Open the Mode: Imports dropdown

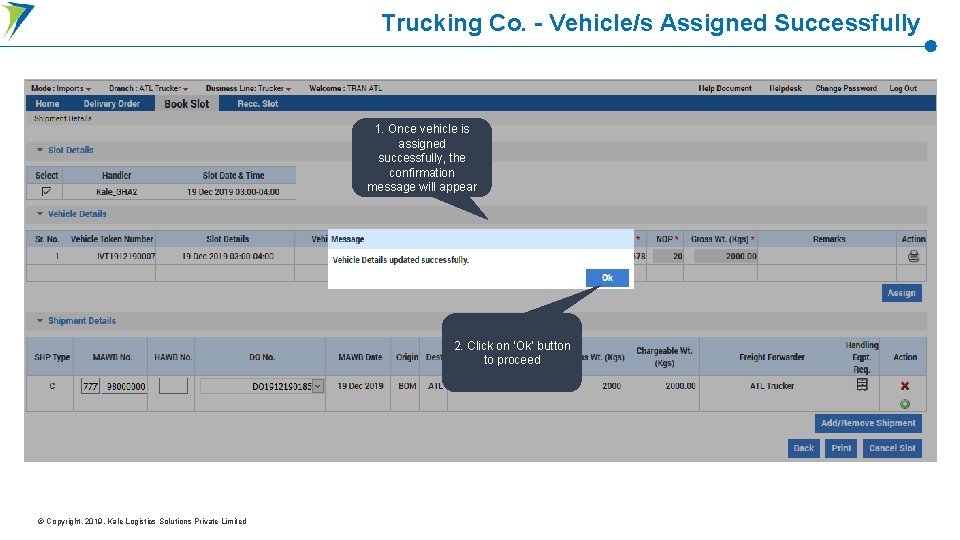(61, 88)
